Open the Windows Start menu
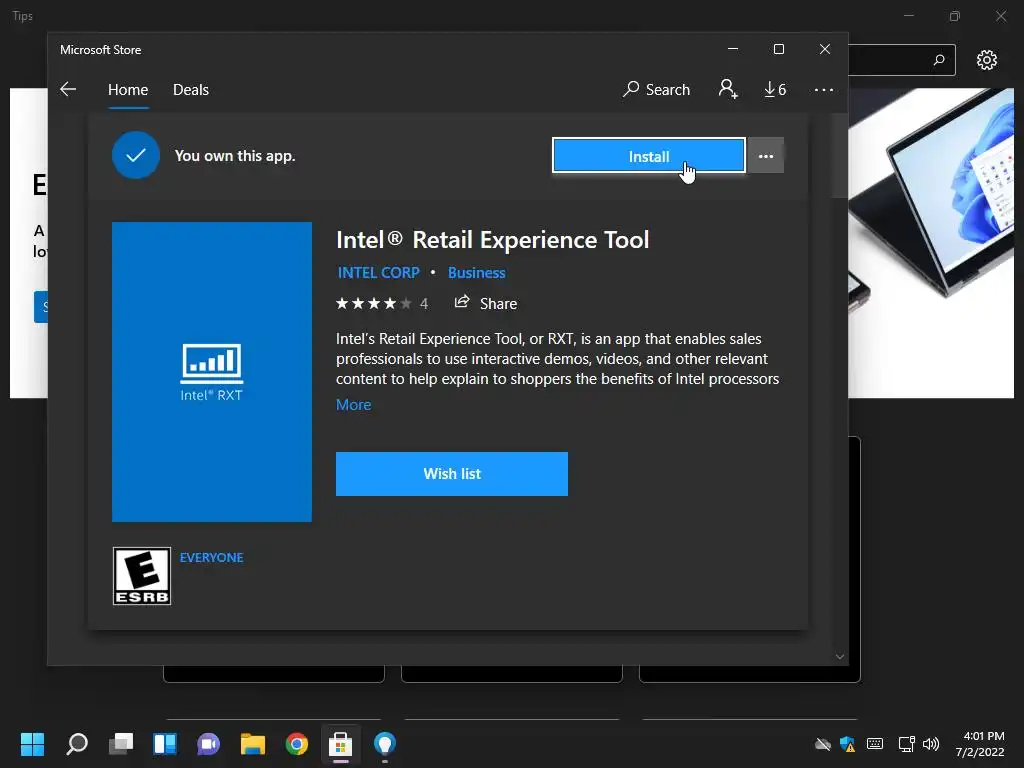This screenshot has width=1024, height=768. point(32,744)
